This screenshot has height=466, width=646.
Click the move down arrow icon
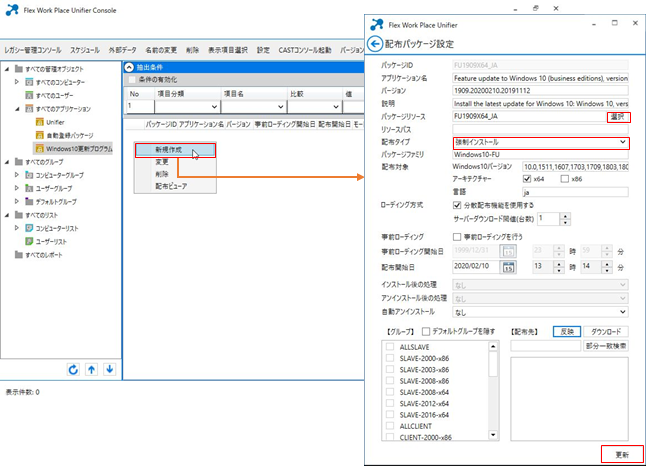[x=110, y=369]
